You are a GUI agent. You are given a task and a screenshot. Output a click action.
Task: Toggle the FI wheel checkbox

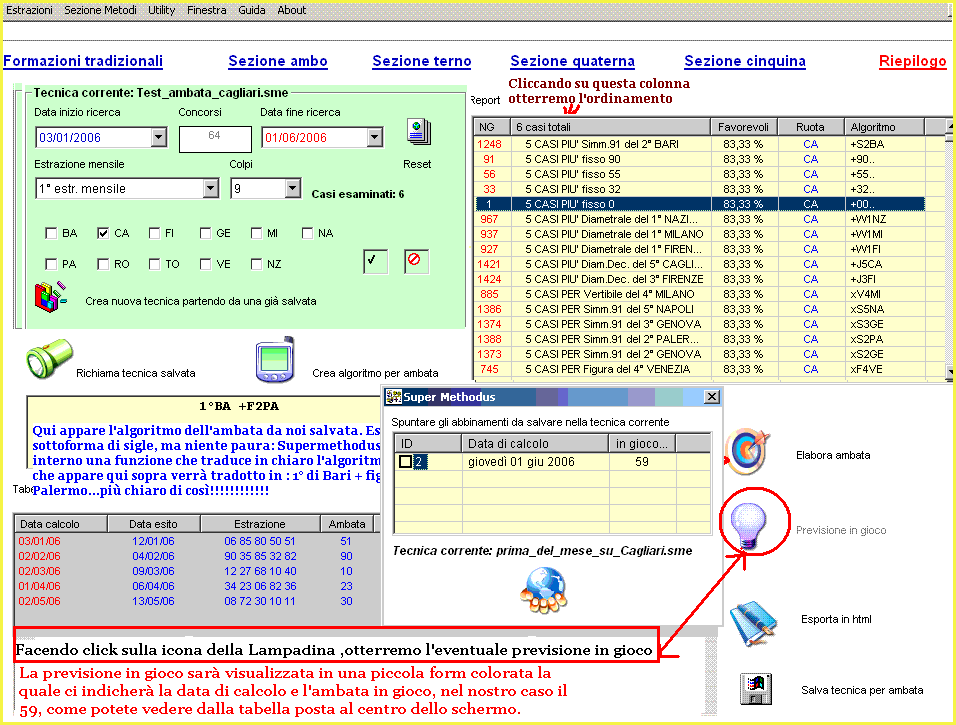(154, 233)
